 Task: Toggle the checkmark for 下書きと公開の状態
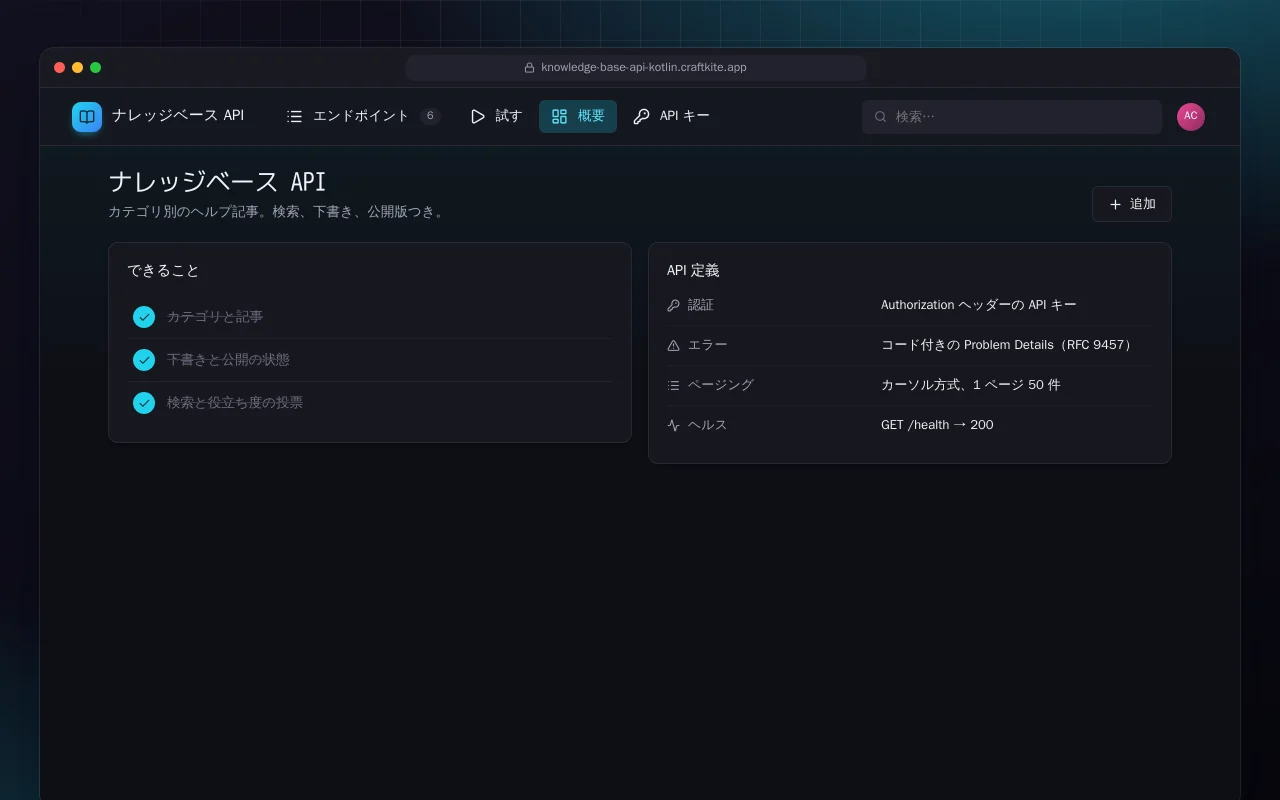[144, 360]
